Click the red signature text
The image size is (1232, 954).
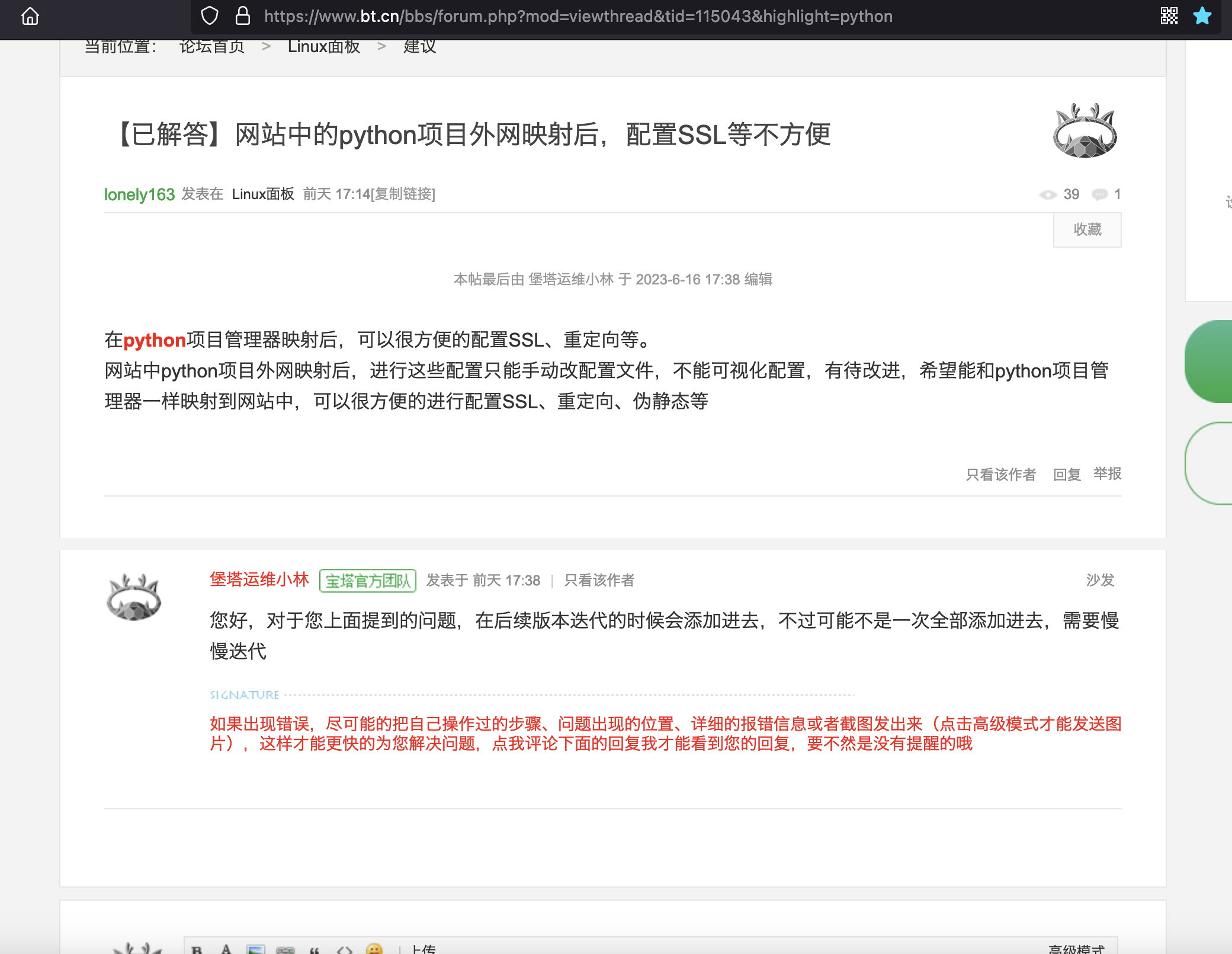666,734
